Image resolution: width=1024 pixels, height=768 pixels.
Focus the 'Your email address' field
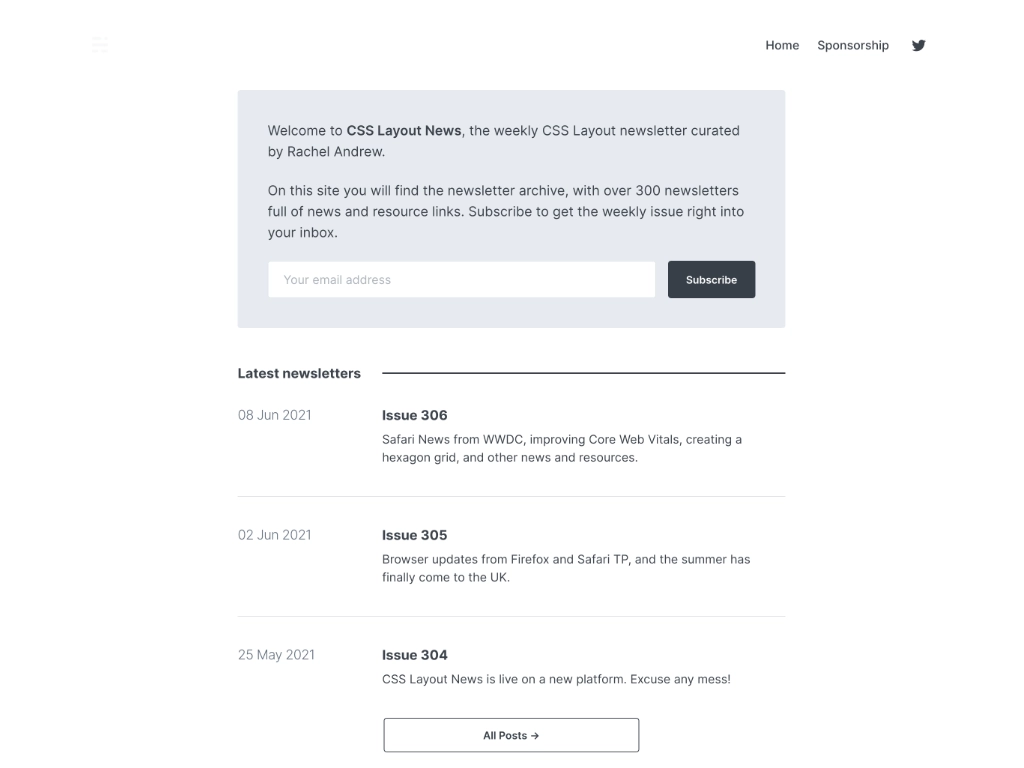(461, 280)
